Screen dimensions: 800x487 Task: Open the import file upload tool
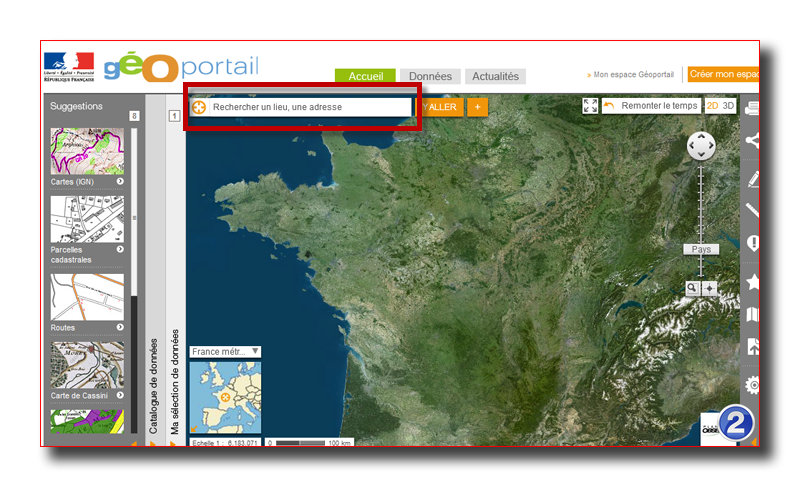(753, 346)
